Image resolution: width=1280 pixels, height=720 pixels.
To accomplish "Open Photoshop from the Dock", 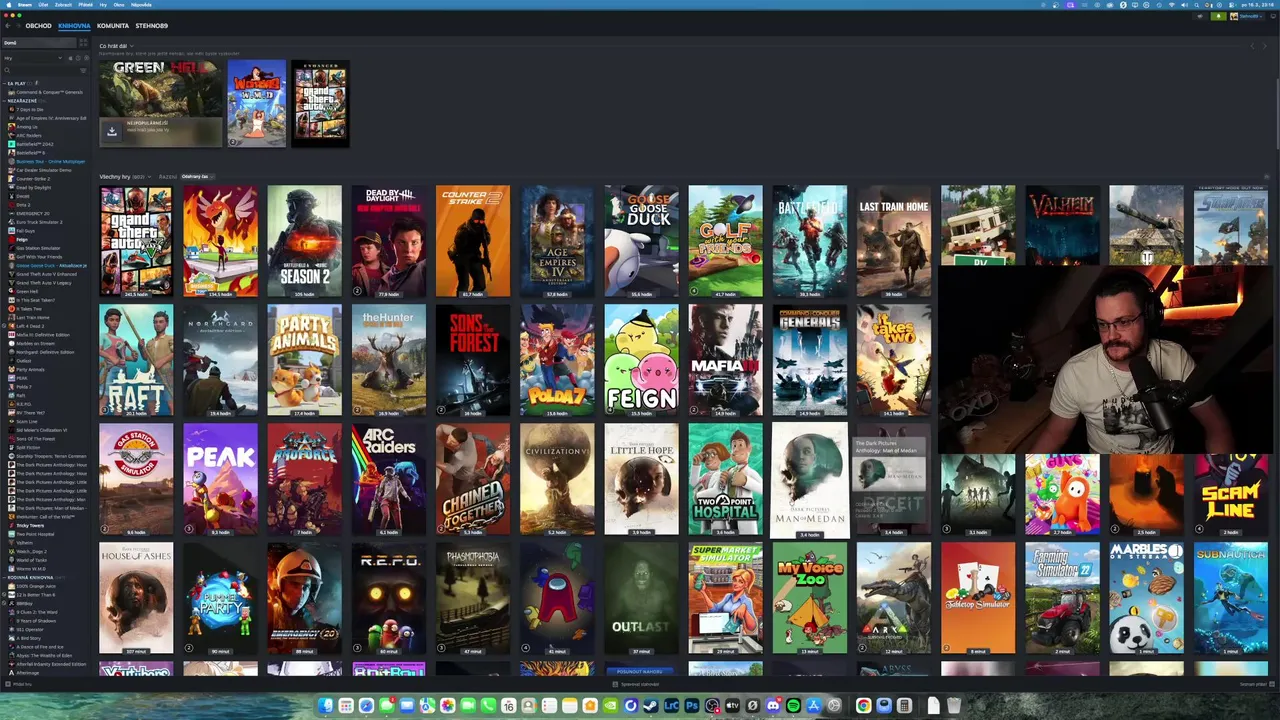I will point(692,706).
